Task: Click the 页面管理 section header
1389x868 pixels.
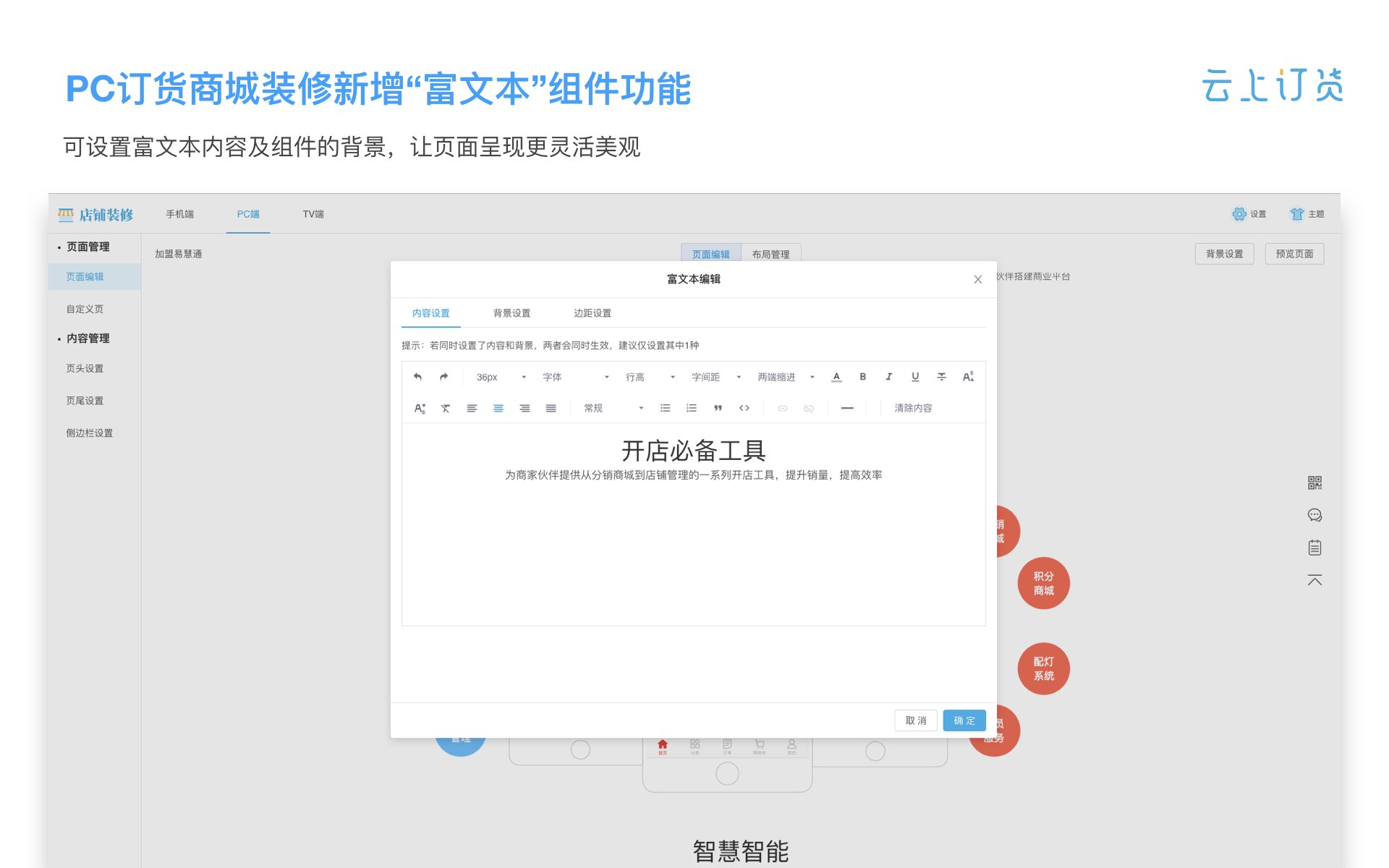Action: pyautogui.click(x=88, y=247)
